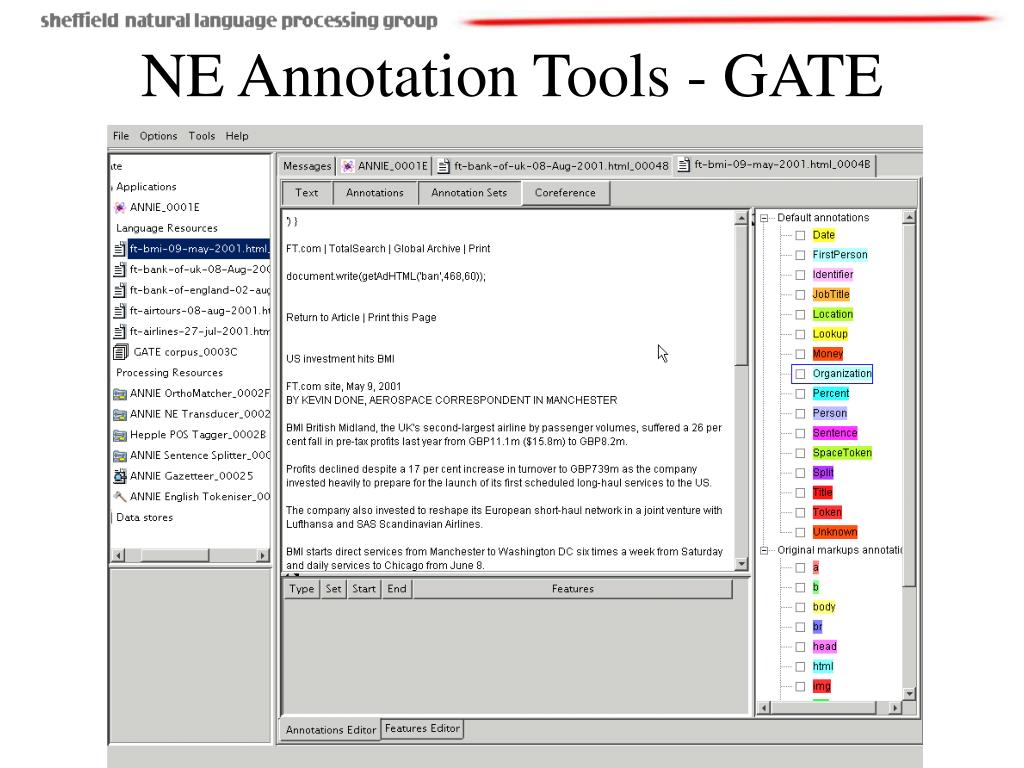Click the document icon beside ft-bank-of-england-02-aug
Viewport: 1024px width, 768px height.
coord(120,291)
